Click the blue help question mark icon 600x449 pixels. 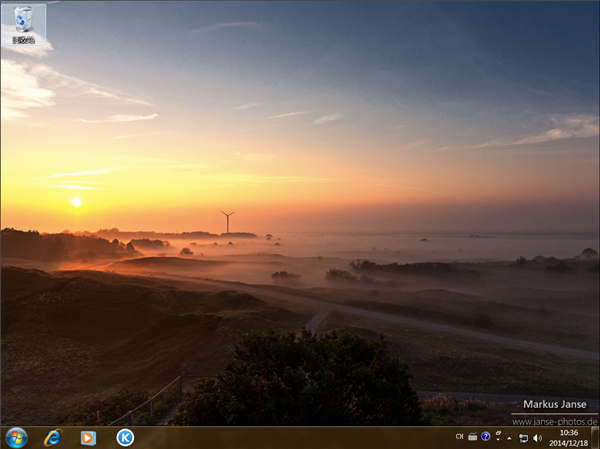(x=485, y=437)
